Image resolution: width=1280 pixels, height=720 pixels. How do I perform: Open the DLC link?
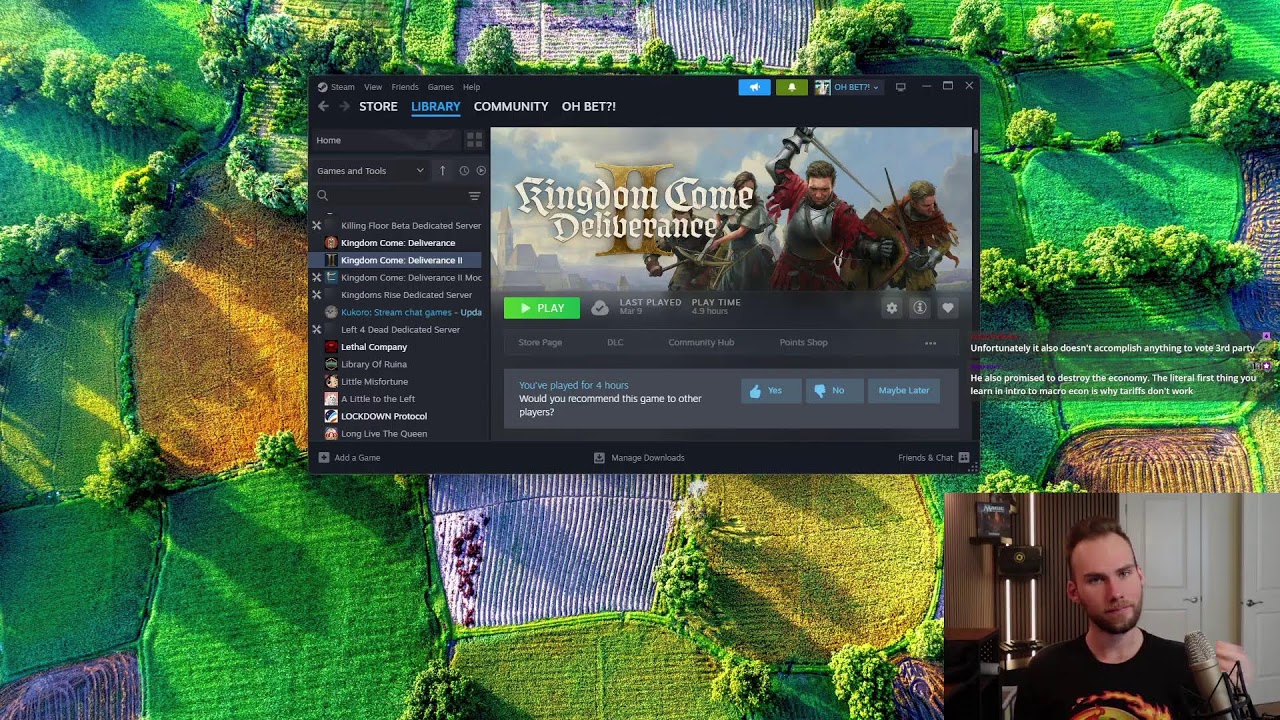coord(615,343)
